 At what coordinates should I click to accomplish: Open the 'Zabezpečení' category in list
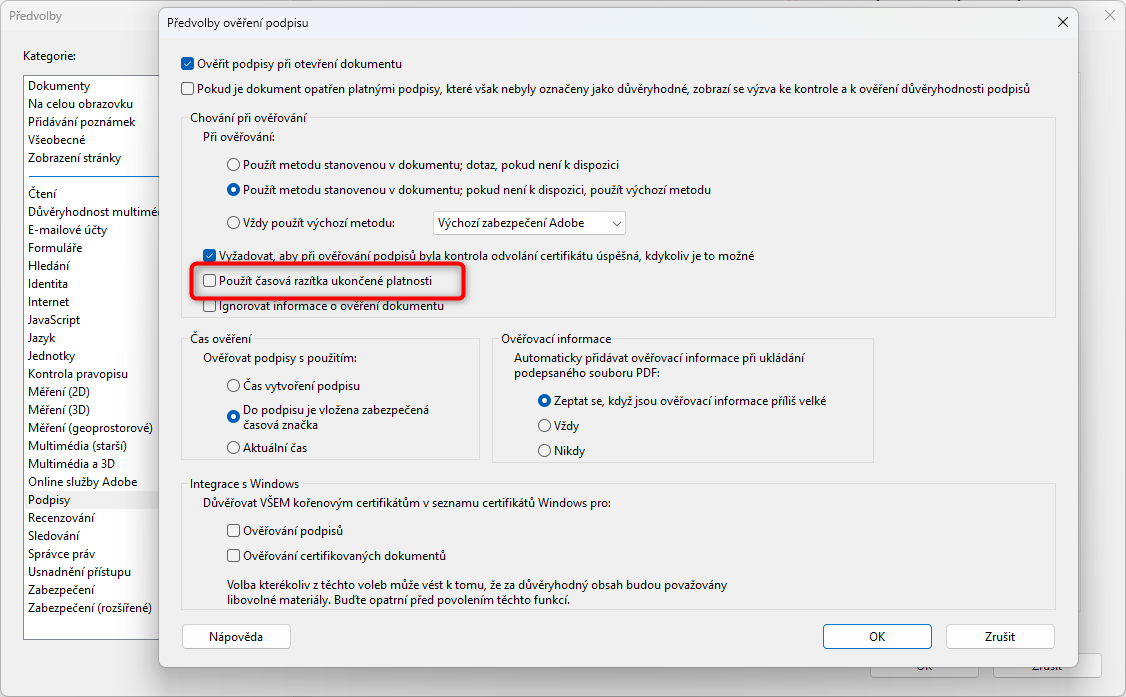tap(61, 590)
